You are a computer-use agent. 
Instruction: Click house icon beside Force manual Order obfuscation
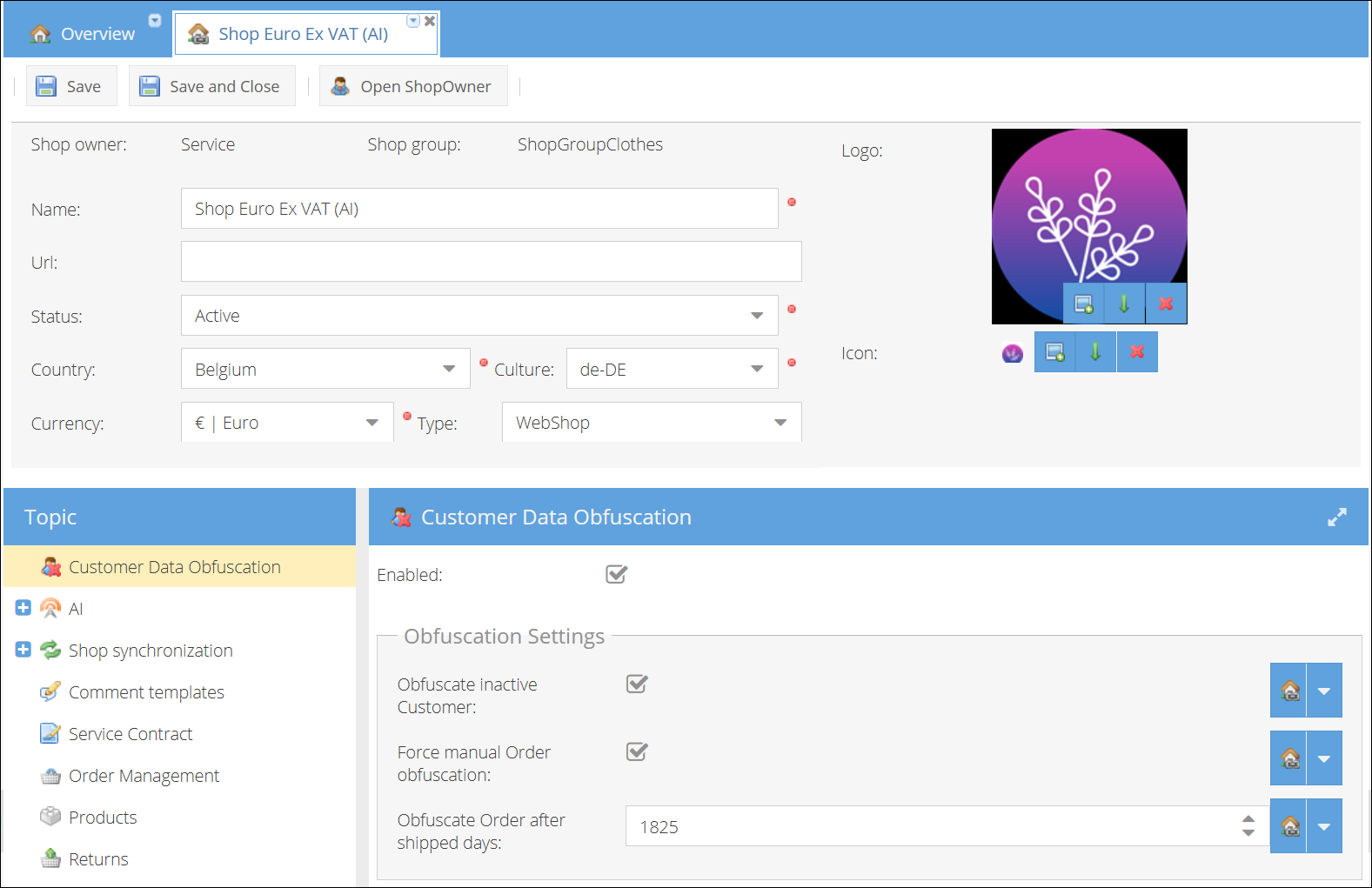(1289, 758)
